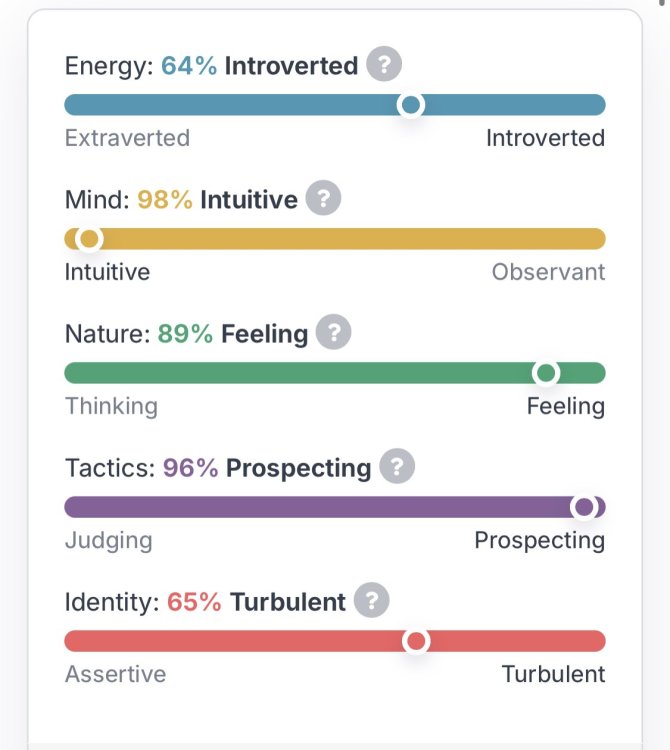Open the Energy trait help question mark
The width and height of the screenshot is (670, 750).
click(x=384, y=64)
